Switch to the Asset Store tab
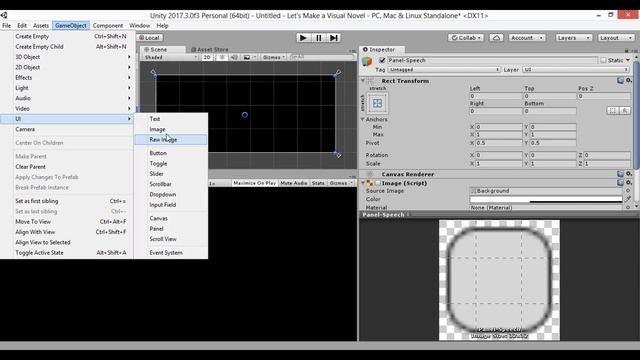This screenshot has height=360, width=640. pyautogui.click(x=209, y=49)
